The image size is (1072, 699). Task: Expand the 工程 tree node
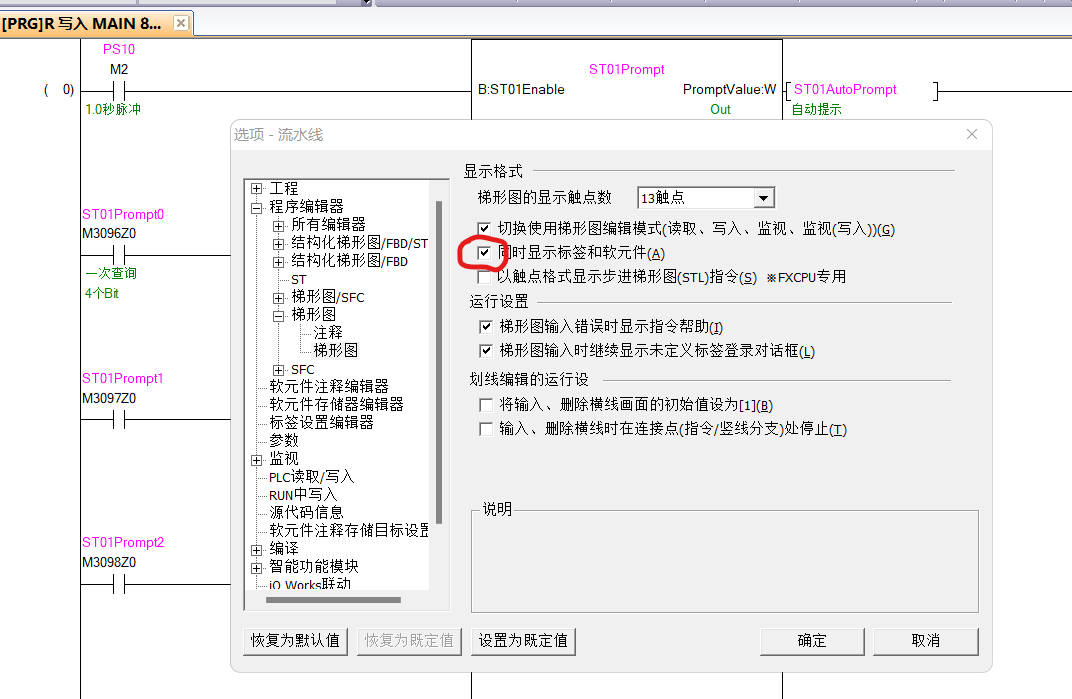[x=257, y=189]
